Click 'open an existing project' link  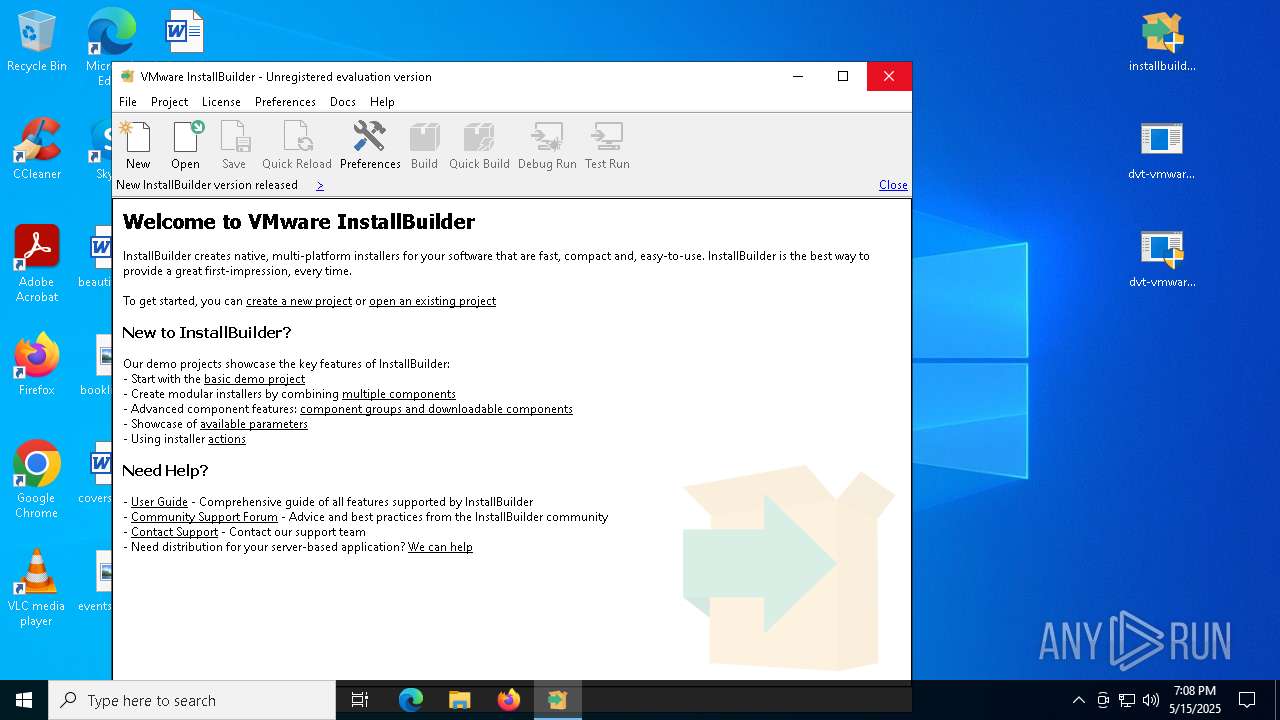(x=432, y=301)
